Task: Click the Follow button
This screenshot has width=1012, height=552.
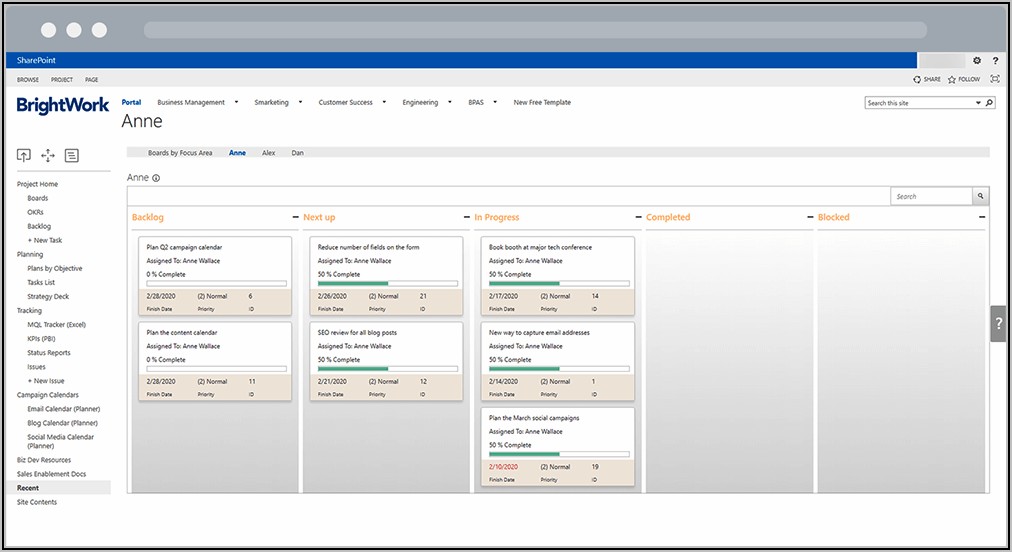Action: pyautogui.click(x=964, y=79)
